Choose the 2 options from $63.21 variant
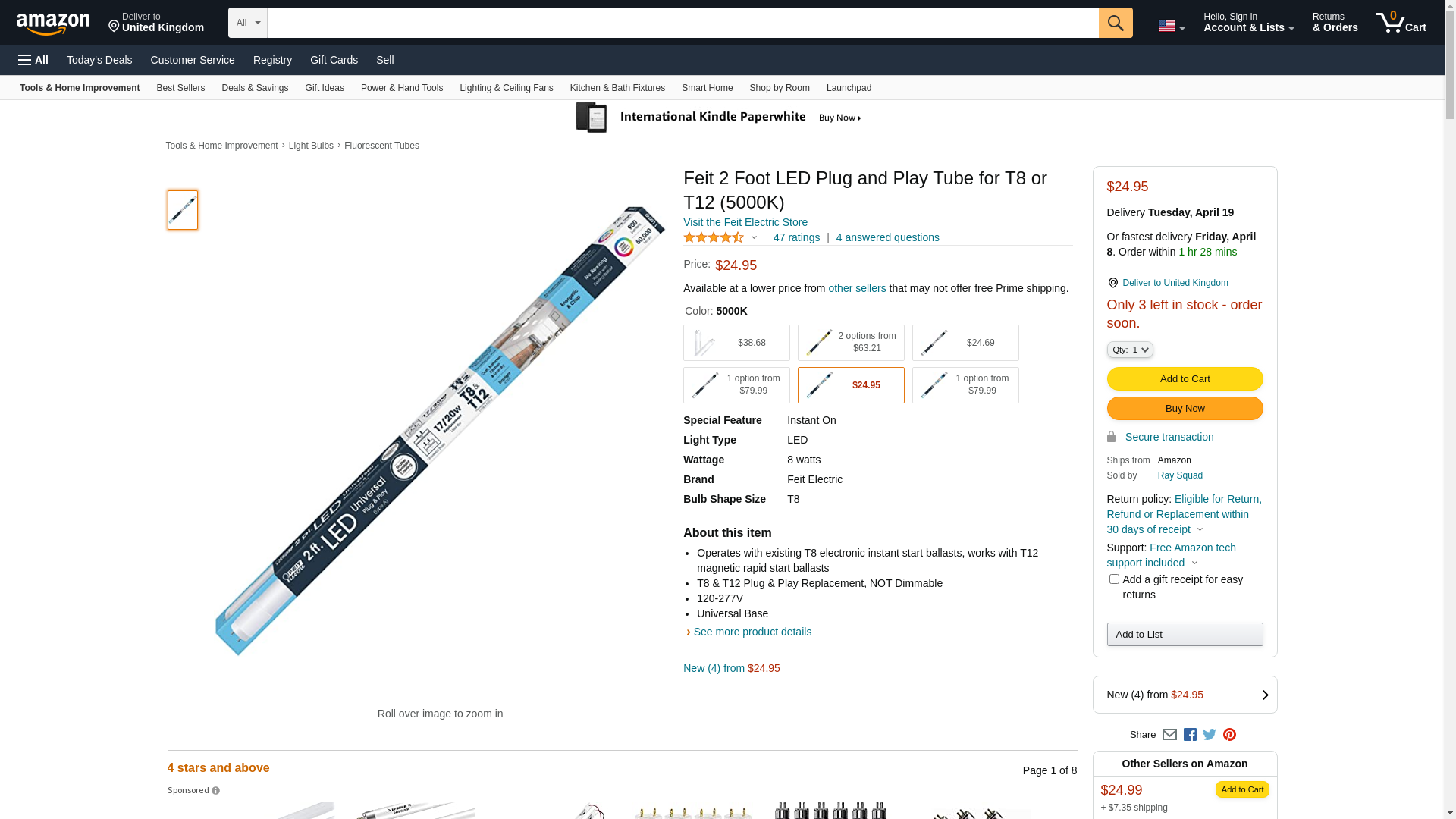Viewport: 1456px width, 819px height. click(x=851, y=343)
